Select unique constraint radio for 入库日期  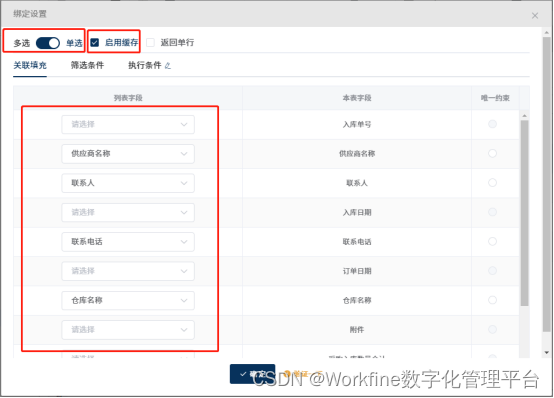click(492, 212)
